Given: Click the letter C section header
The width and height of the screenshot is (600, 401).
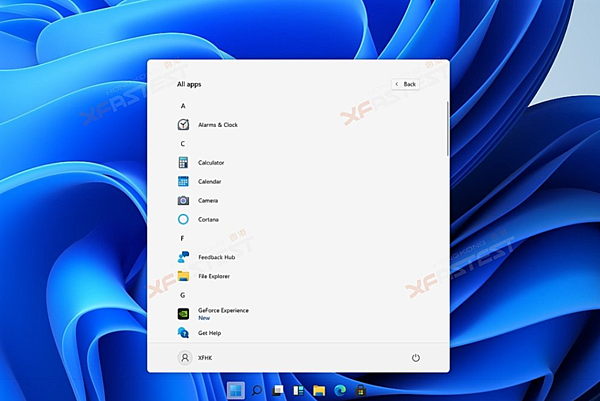Looking at the screenshot, I should 183,144.
